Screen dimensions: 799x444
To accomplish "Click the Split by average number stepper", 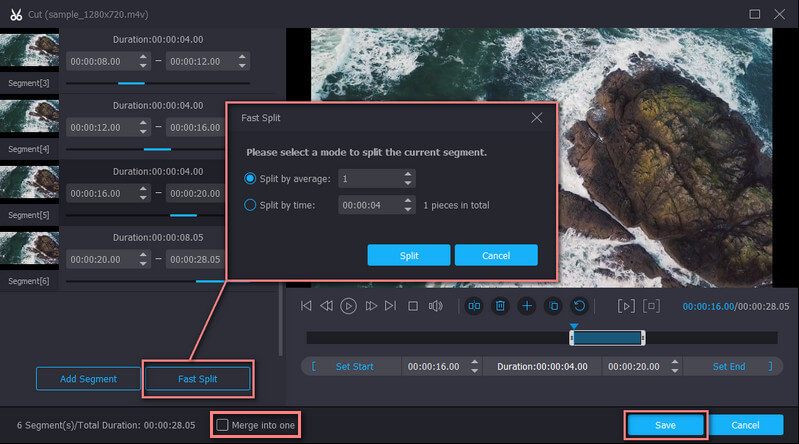I will [x=408, y=178].
